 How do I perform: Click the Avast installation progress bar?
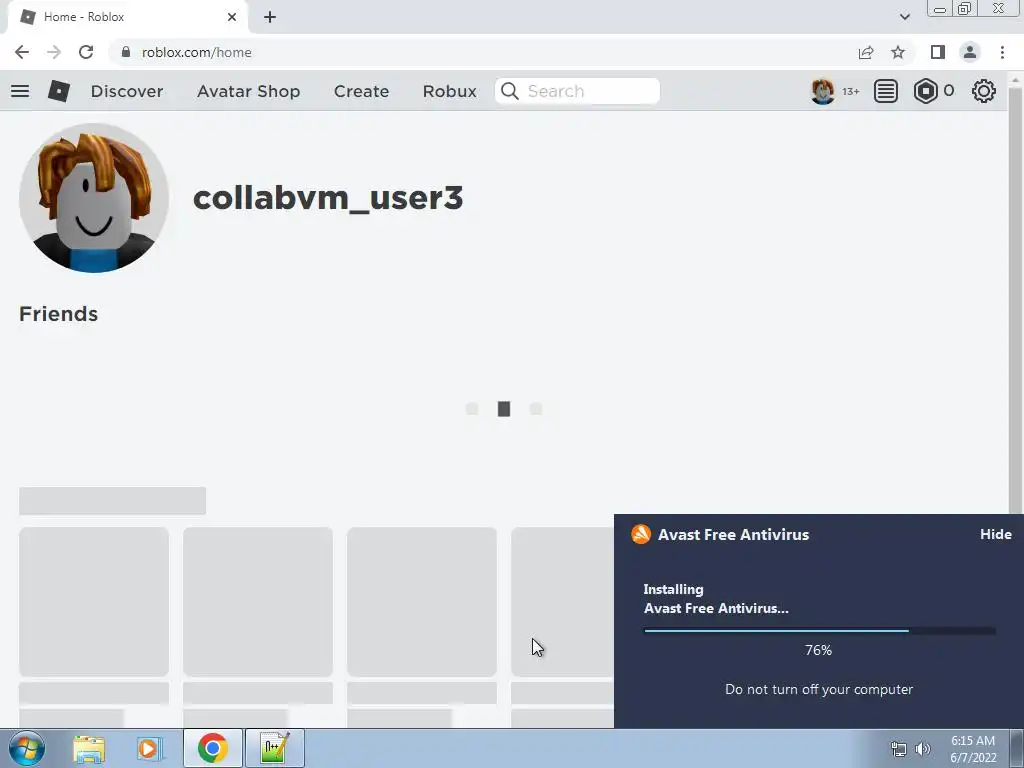point(820,631)
